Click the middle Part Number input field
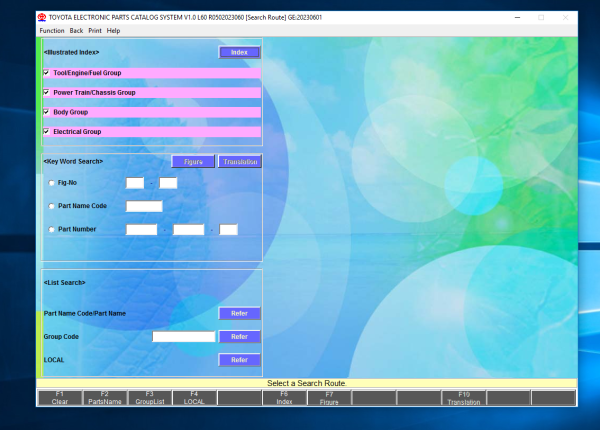The image size is (600, 430). tap(189, 230)
